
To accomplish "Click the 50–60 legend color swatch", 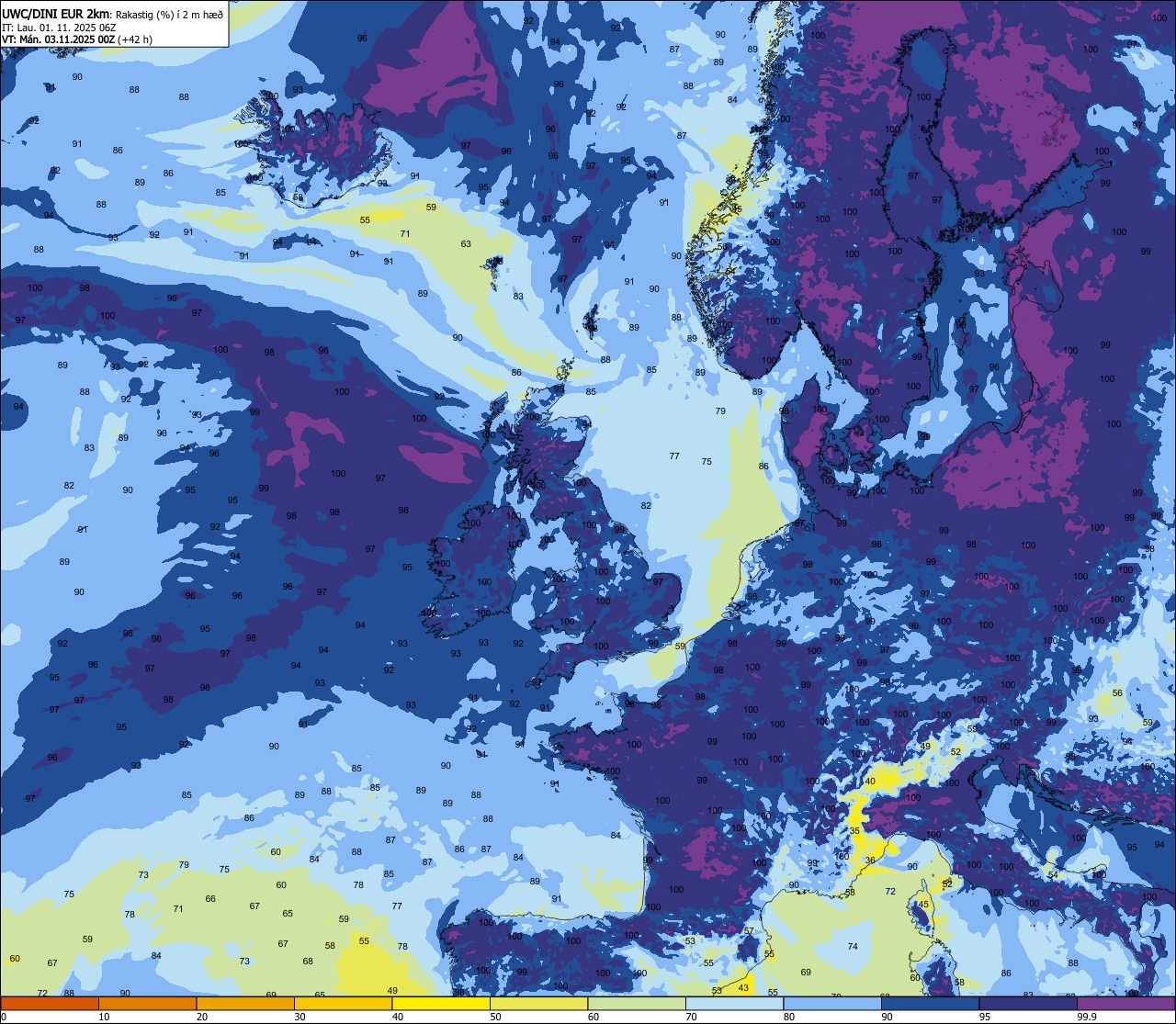I will click(538, 1003).
